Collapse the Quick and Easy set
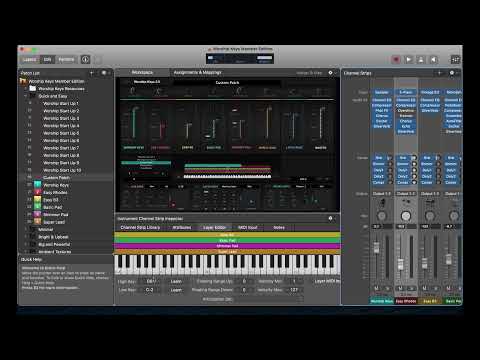The width and height of the screenshot is (480, 360). [26, 96]
